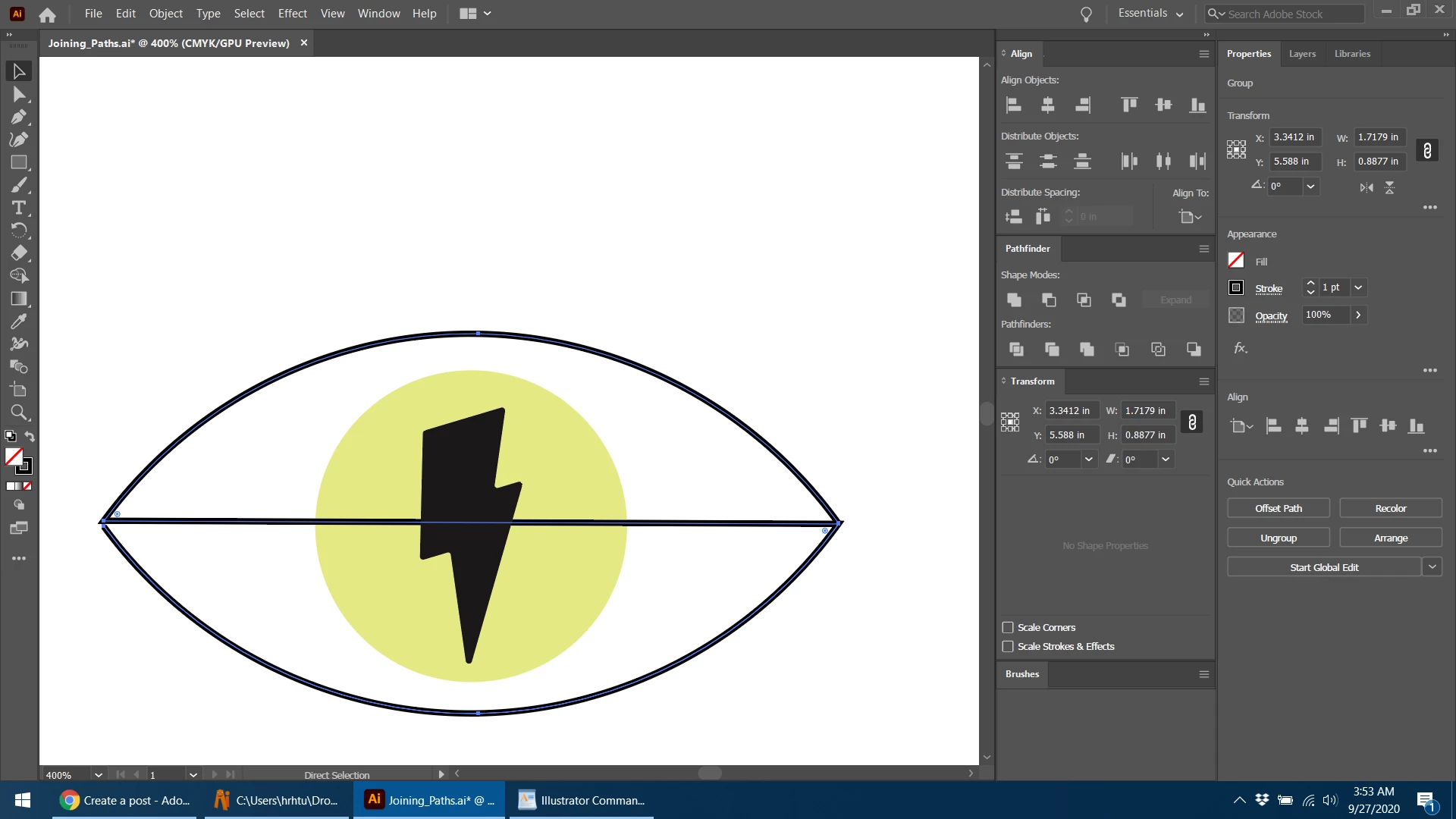Toggle constrain proportions link in Properties
Image resolution: width=1456 pixels, height=819 pixels.
tap(1427, 150)
